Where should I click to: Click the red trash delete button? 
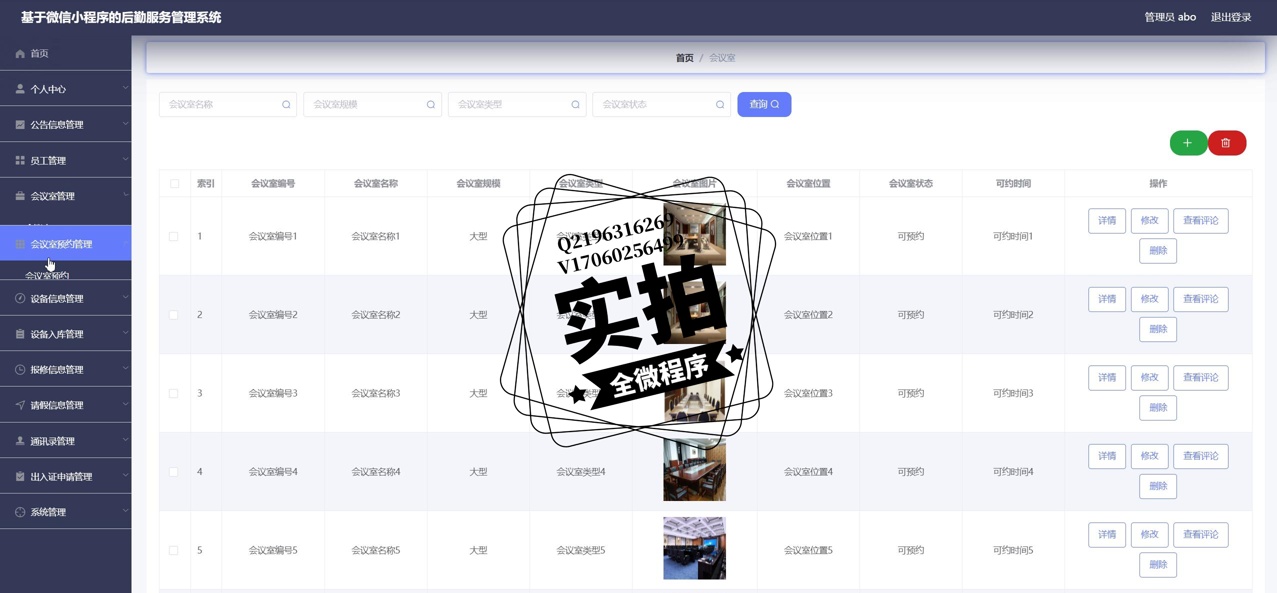pyautogui.click(x=1226, y=143)
